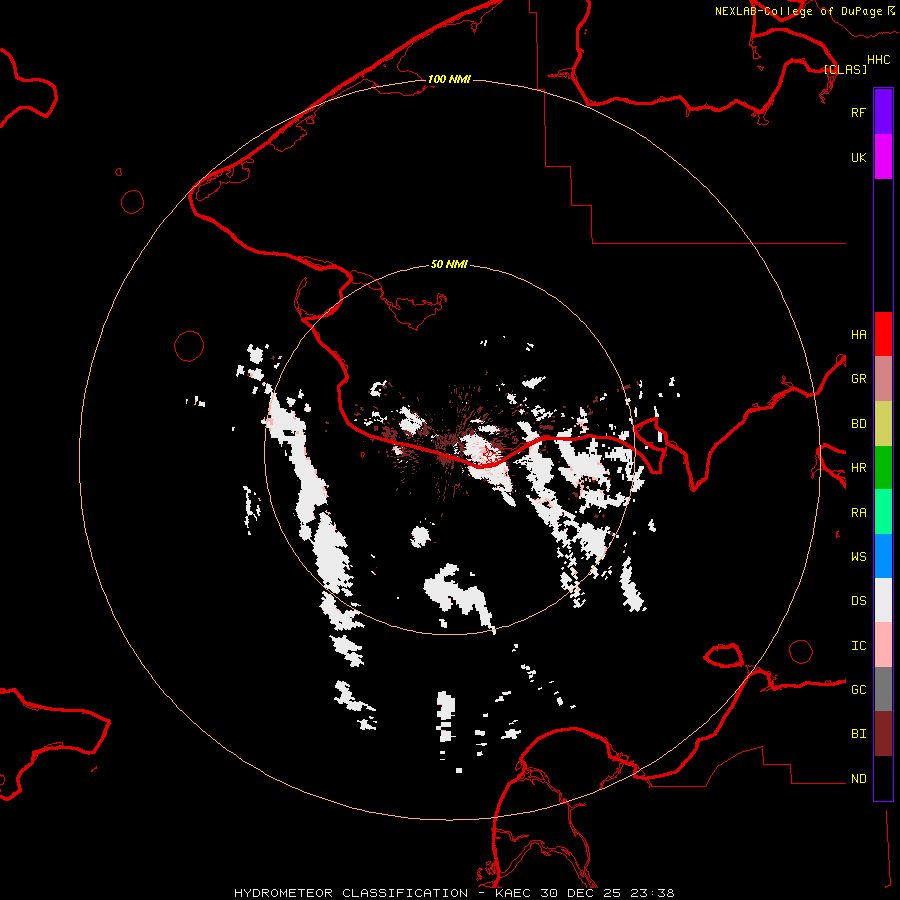Click the KAEC station identifier

514,893
